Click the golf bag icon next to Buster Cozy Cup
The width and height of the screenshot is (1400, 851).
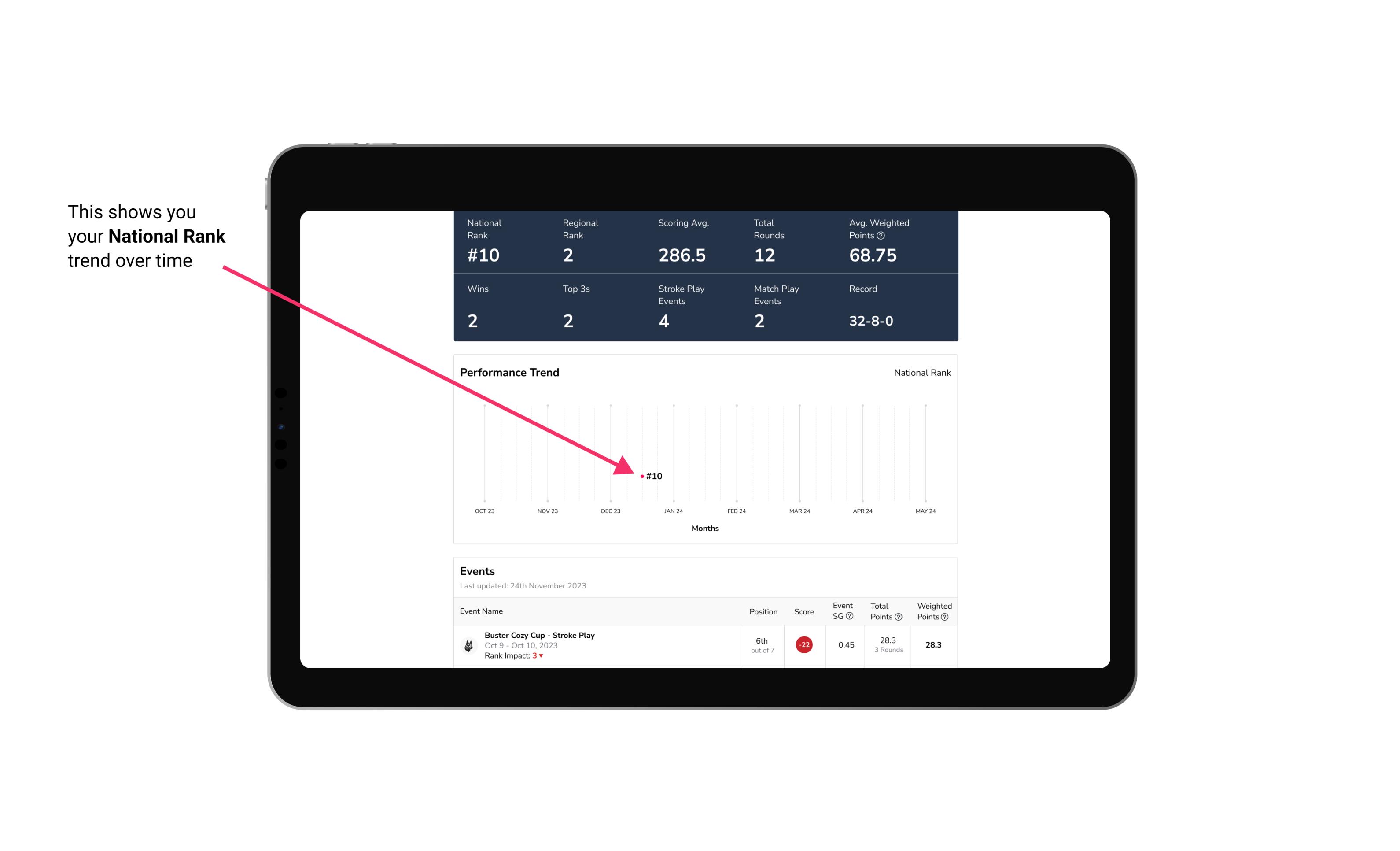pos(468,644)
